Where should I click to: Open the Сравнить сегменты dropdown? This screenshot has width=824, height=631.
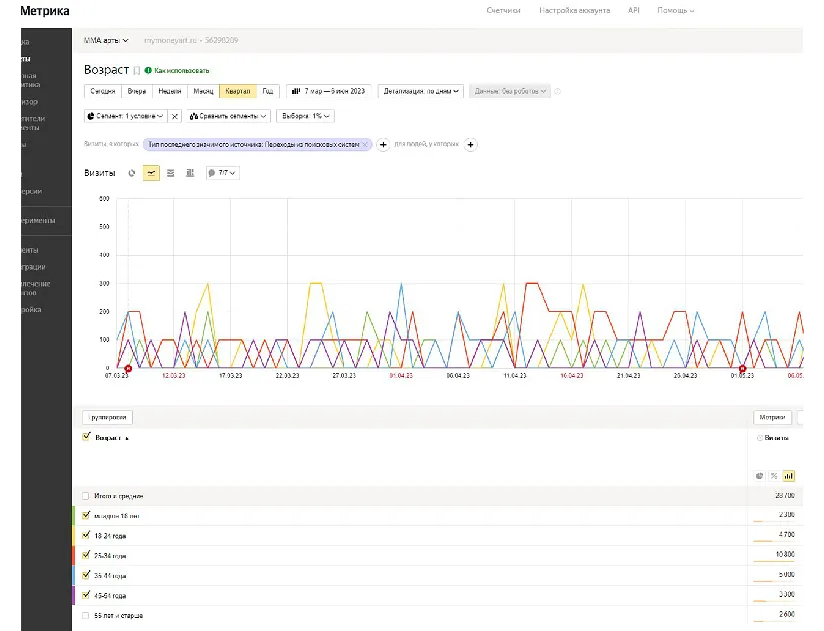229,116
